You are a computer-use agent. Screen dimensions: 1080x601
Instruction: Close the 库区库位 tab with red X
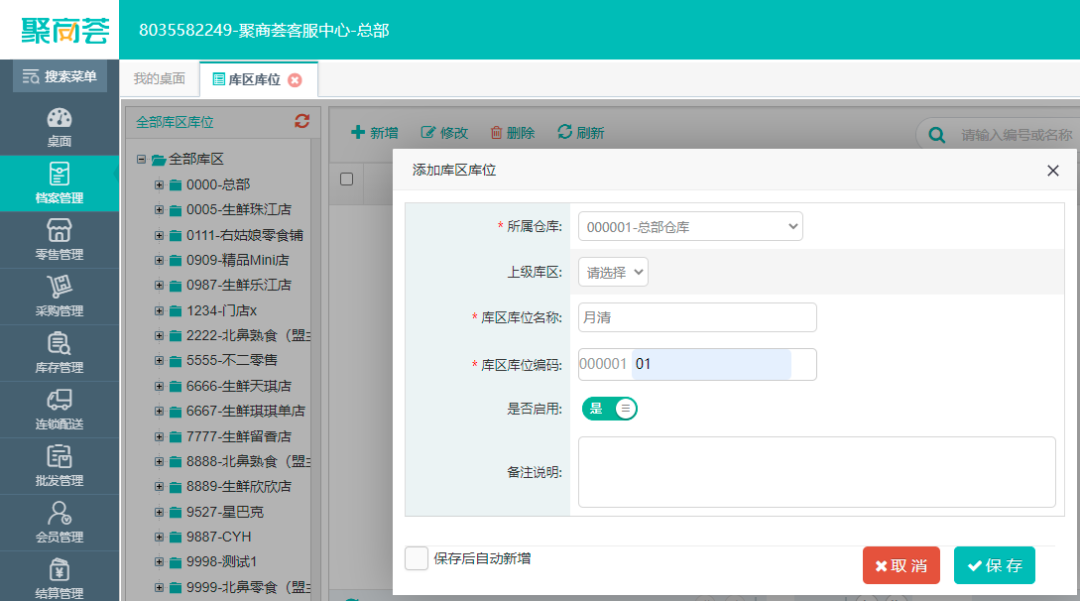point(295,80)
